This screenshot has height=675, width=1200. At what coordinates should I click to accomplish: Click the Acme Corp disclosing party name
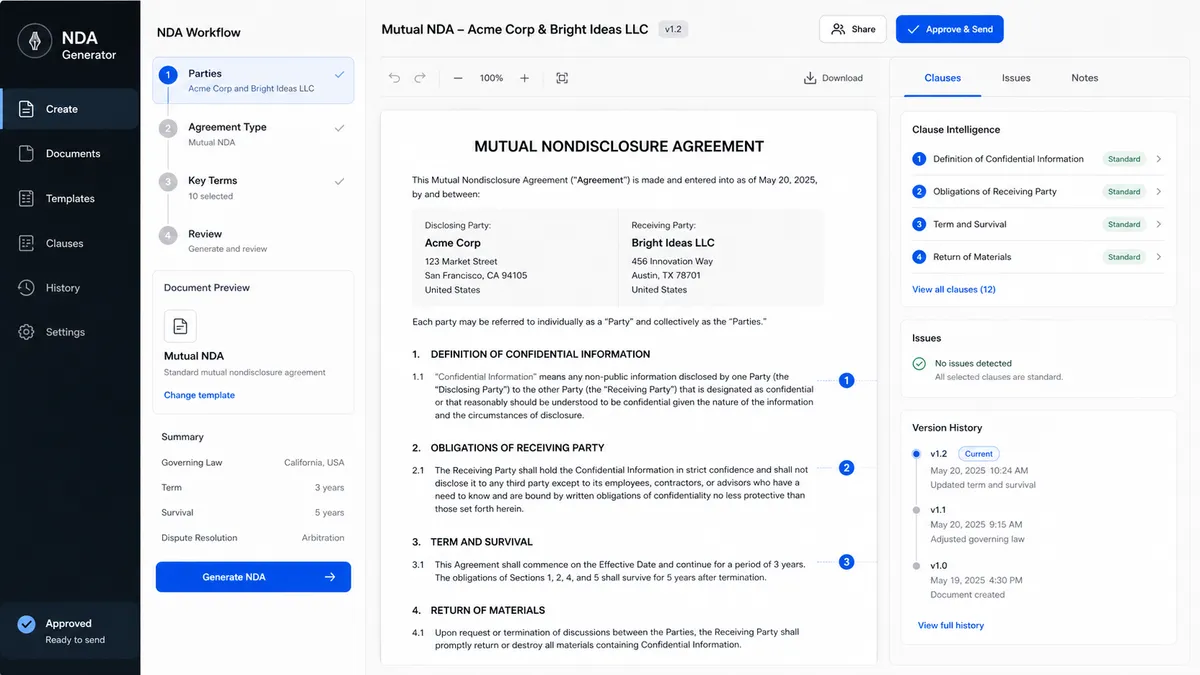point(453,243)
